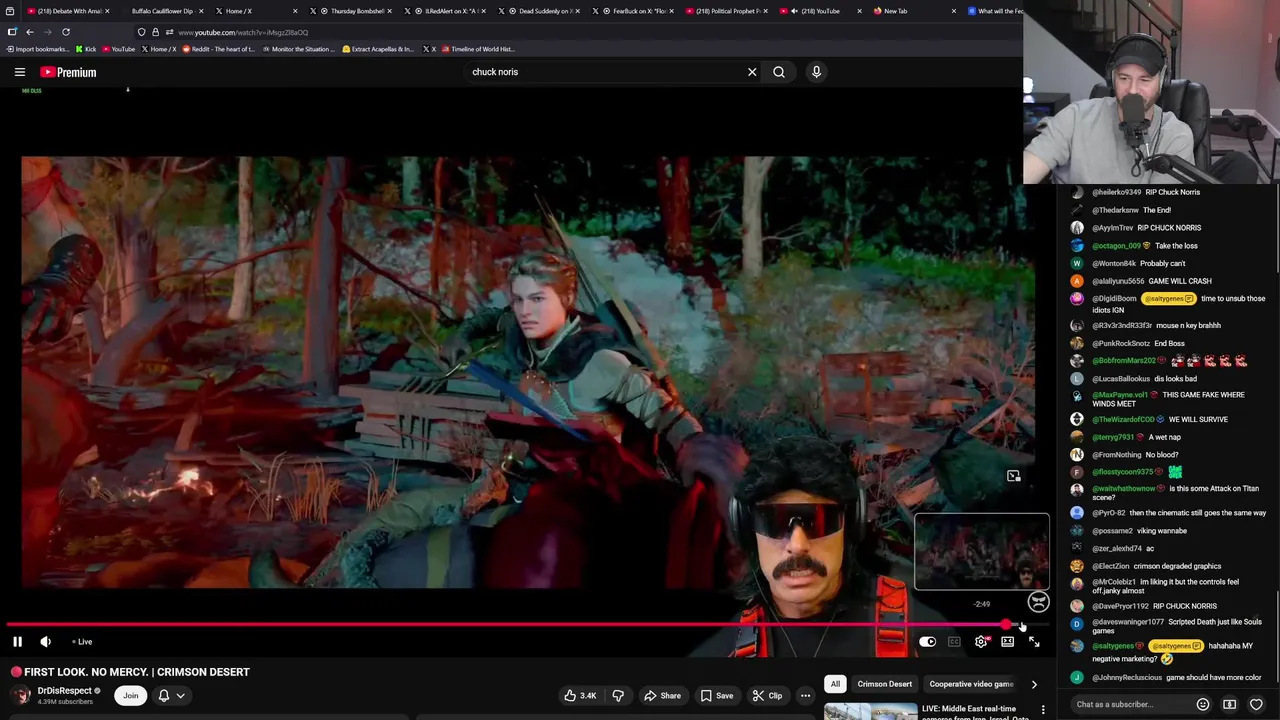Click the red progress bar scrubber handle

pos(1005,625)
